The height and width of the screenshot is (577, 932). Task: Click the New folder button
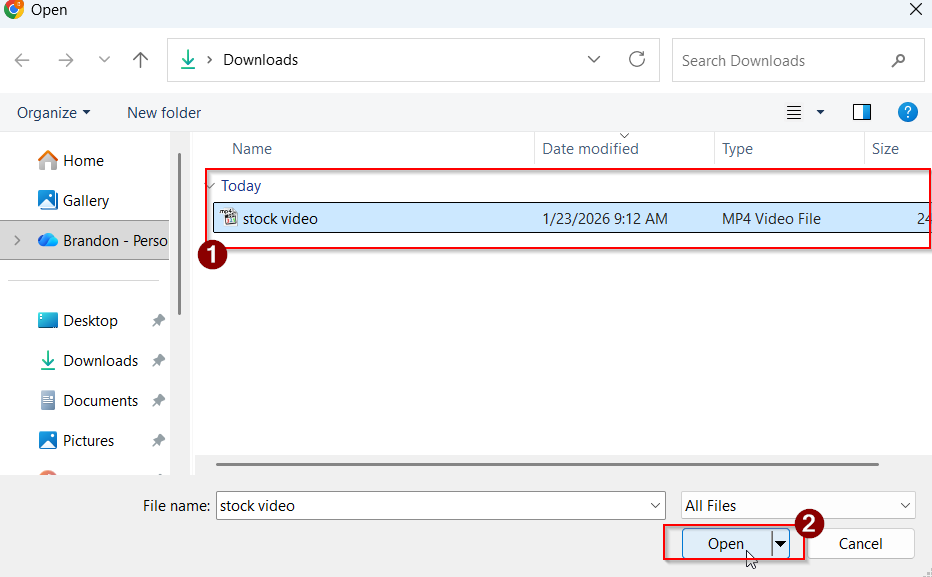pyautogui.click(x=164, y=112)
